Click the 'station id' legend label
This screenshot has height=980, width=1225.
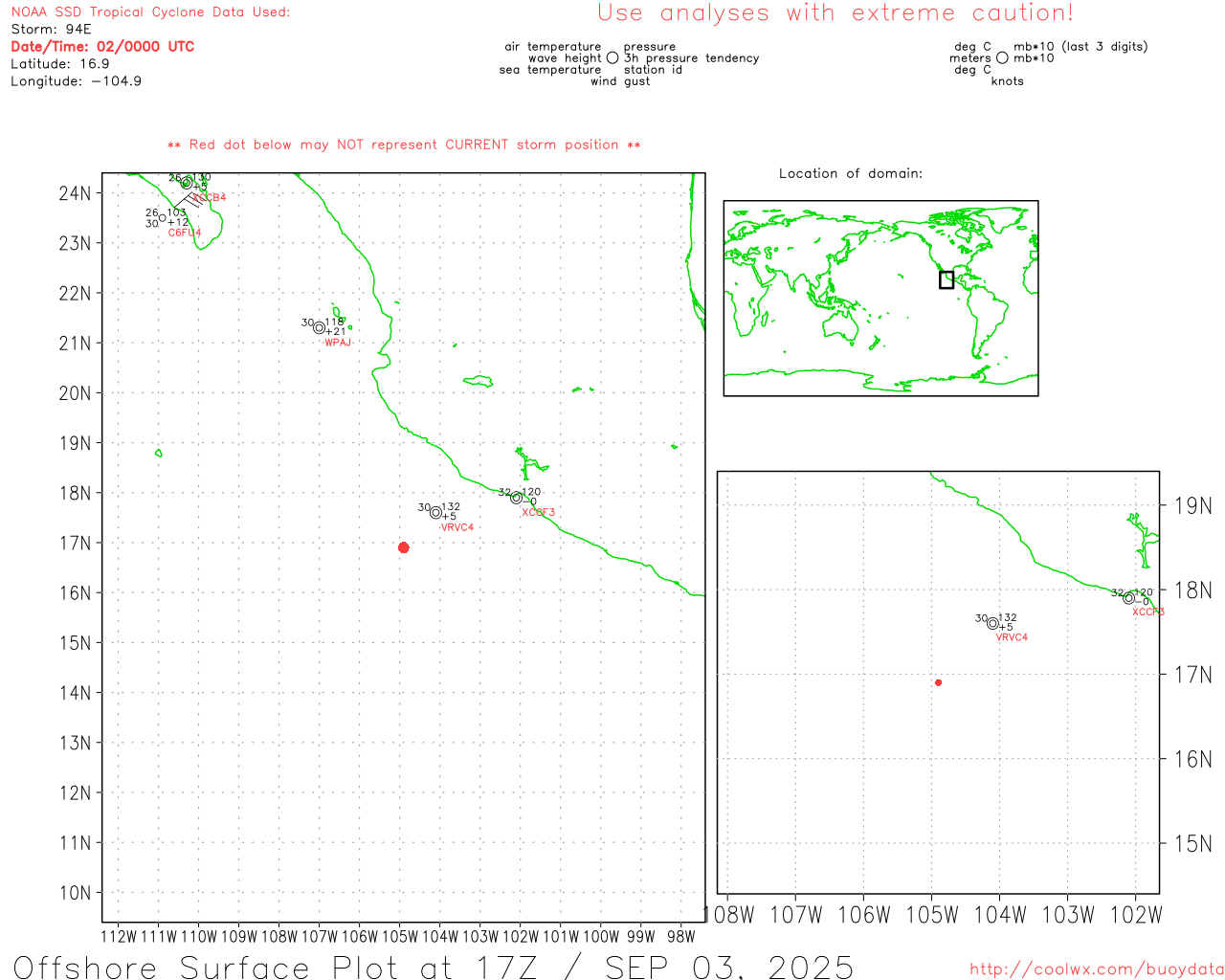(x=653, y=70)
